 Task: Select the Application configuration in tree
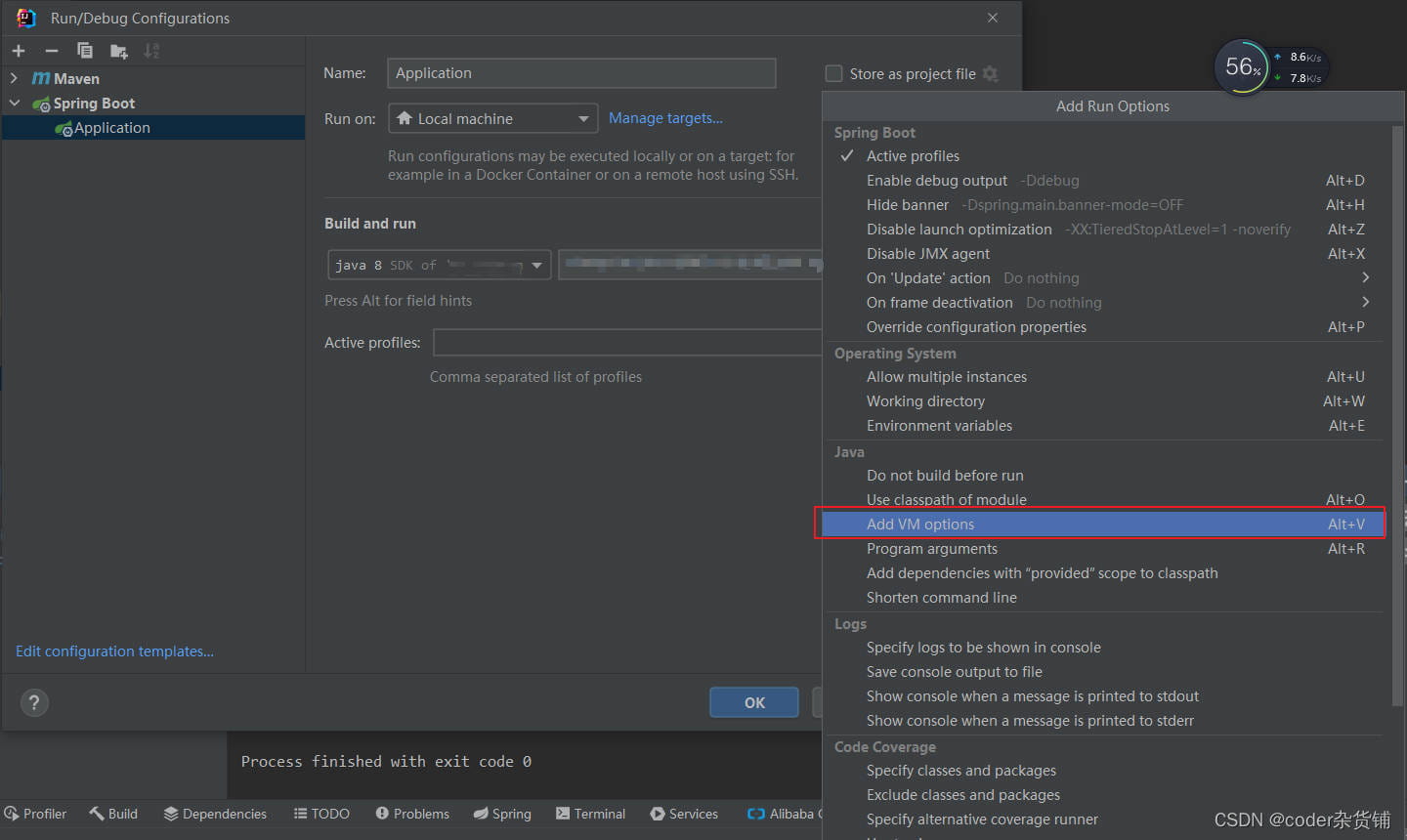pos(153,128)
